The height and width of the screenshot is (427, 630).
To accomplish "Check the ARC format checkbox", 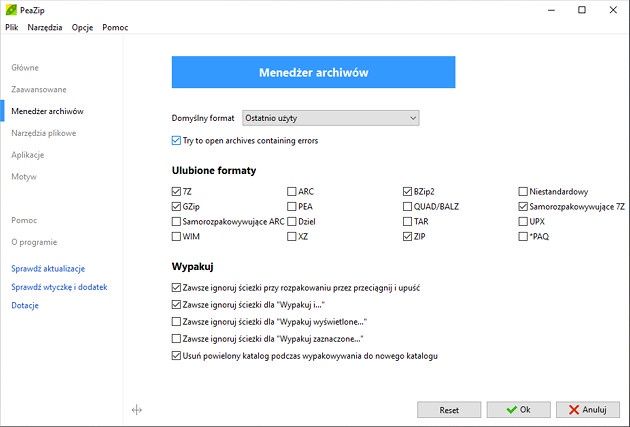I will (x=292, y=192).
